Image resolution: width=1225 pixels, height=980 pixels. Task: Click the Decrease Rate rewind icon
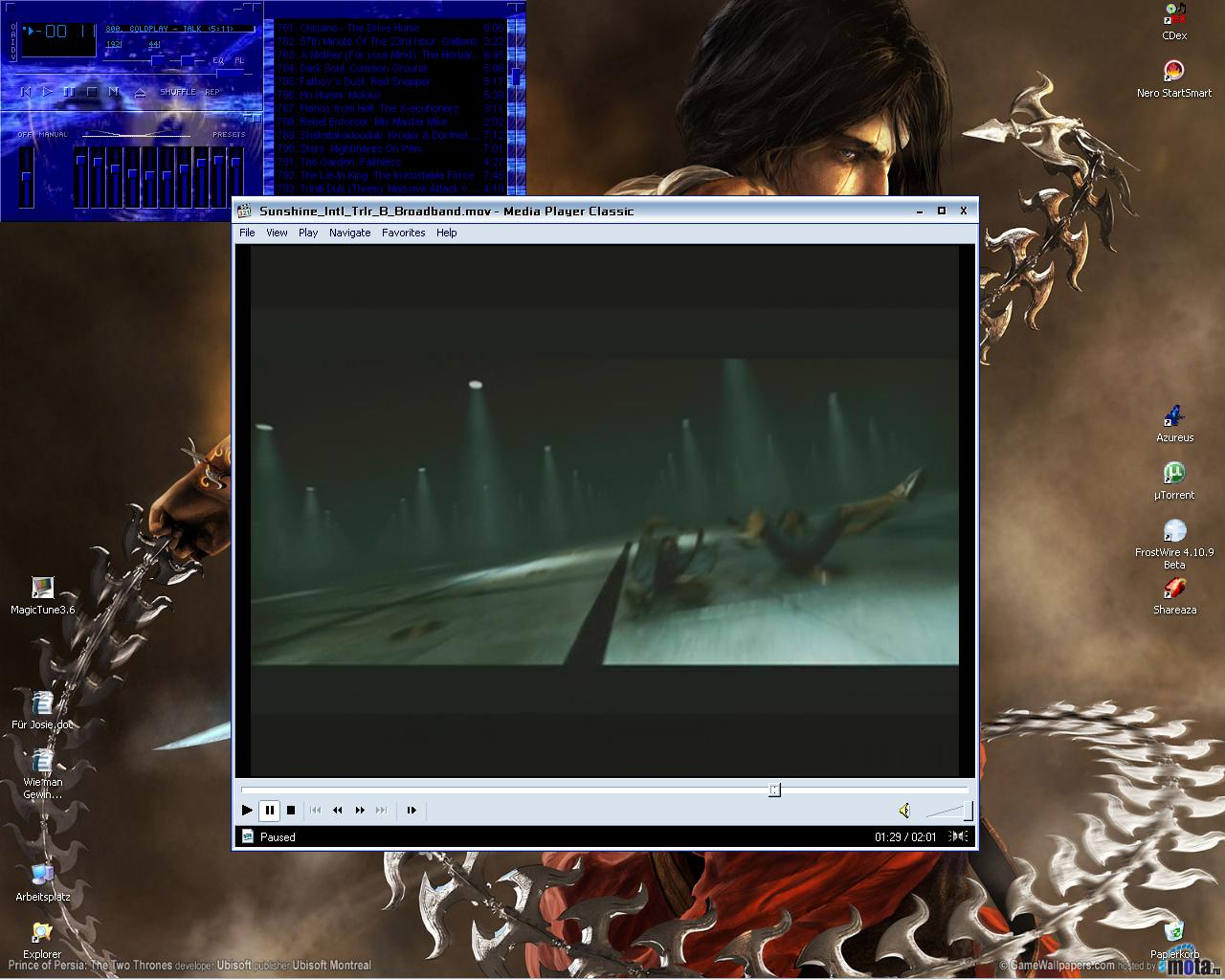337,811
